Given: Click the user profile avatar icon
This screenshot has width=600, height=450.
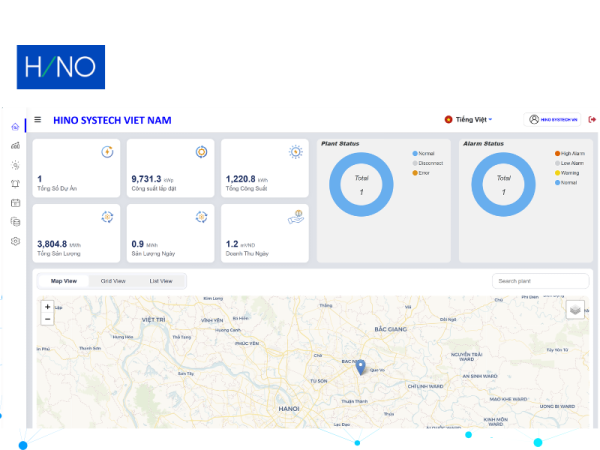Looking at the screenshot, I should coord(534,120).
